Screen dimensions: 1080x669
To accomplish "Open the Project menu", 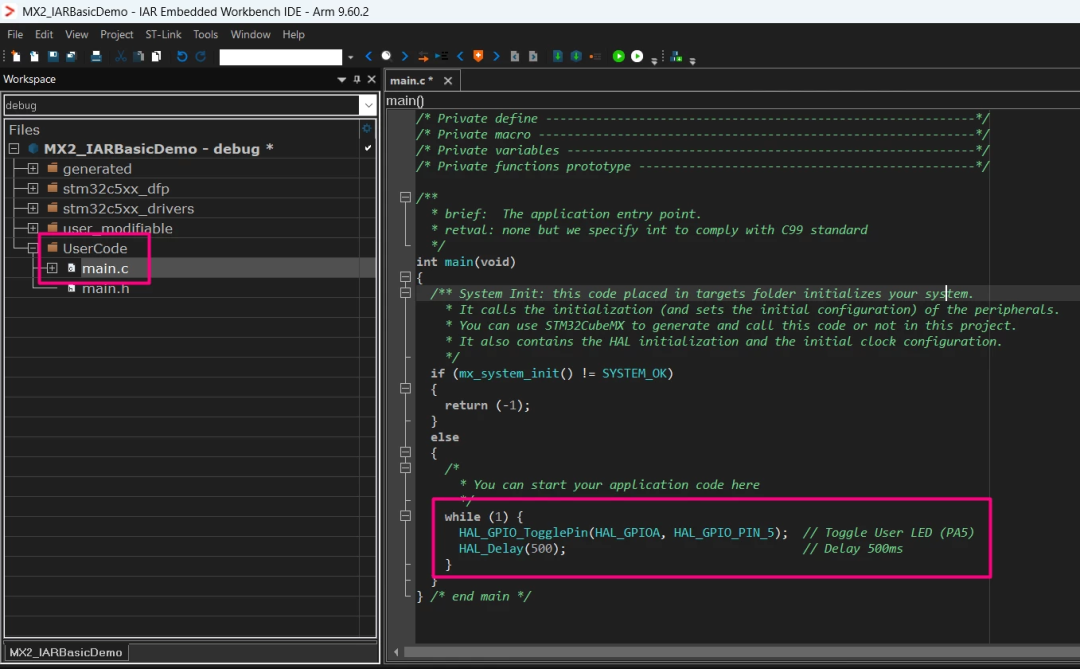I will [x=116, y=34].
